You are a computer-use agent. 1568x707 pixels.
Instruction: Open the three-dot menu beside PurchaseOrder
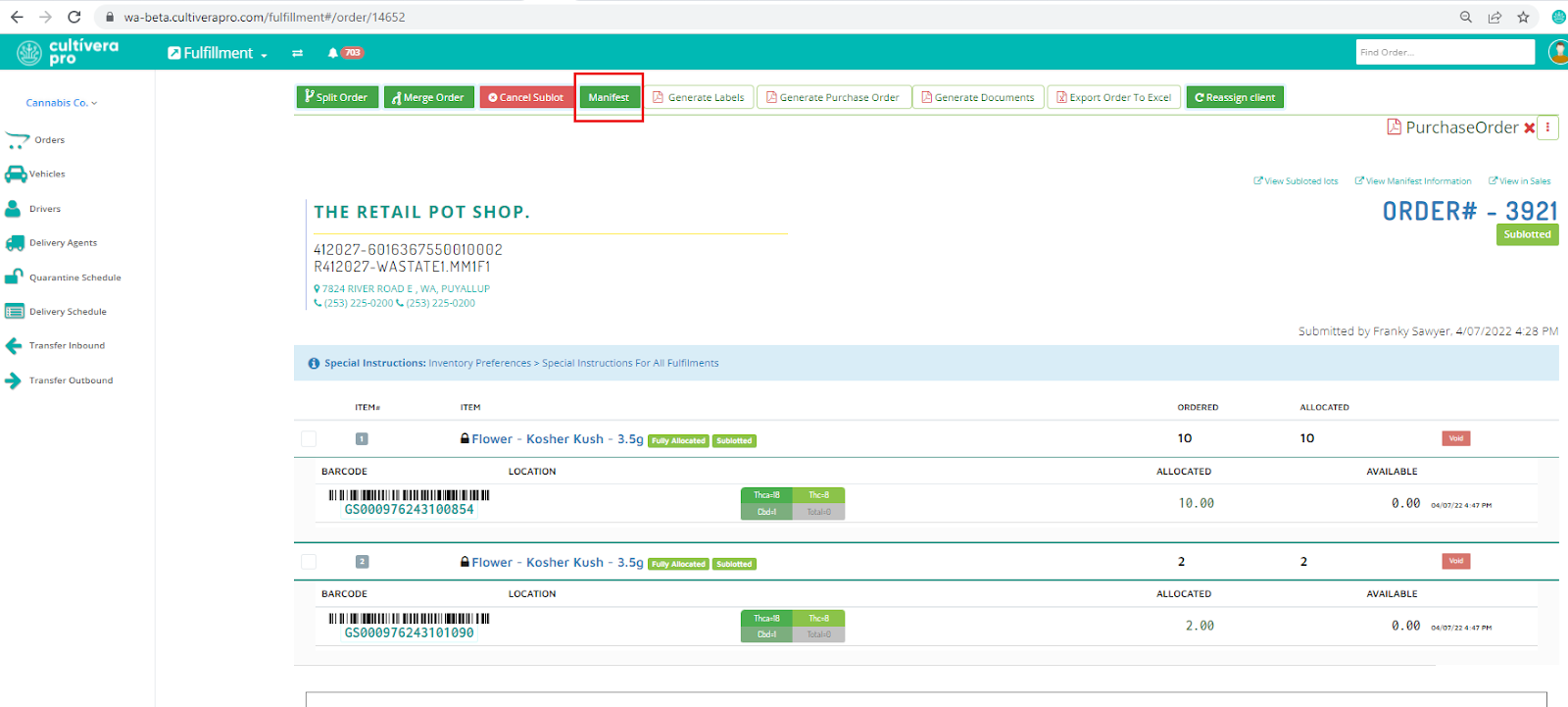pyautogui.click(x=1547, y=127)
